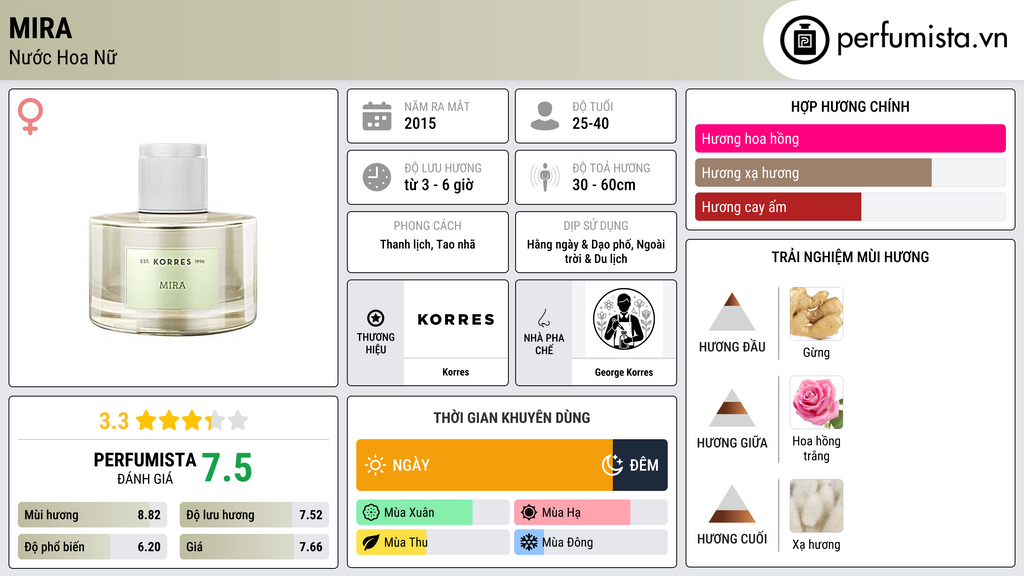Click the Nước Hoa Nữ subtitle
This screenshot has height=576, width=1024.
[x=63, y=57]
